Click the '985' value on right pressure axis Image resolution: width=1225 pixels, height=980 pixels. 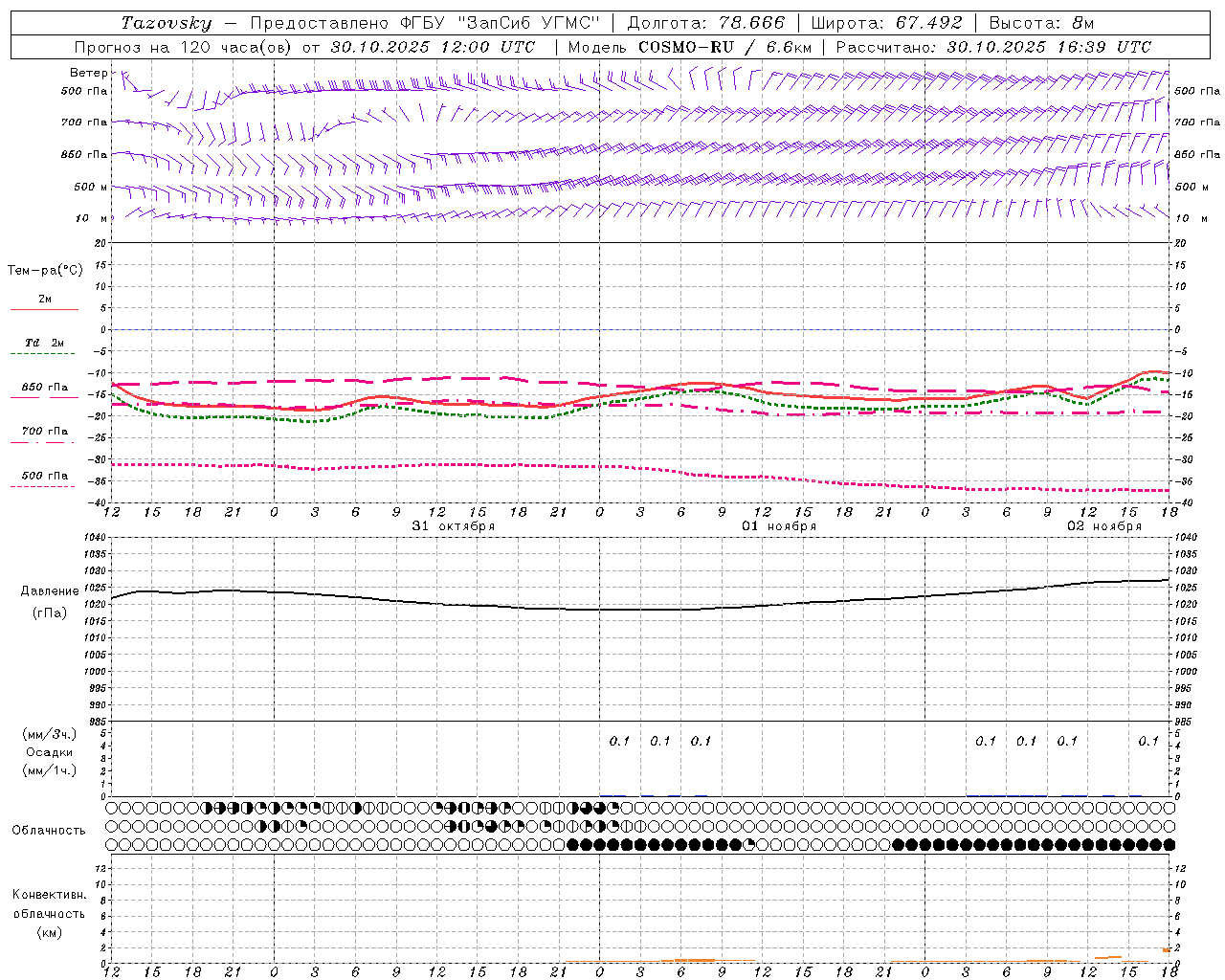[1185, 722]
